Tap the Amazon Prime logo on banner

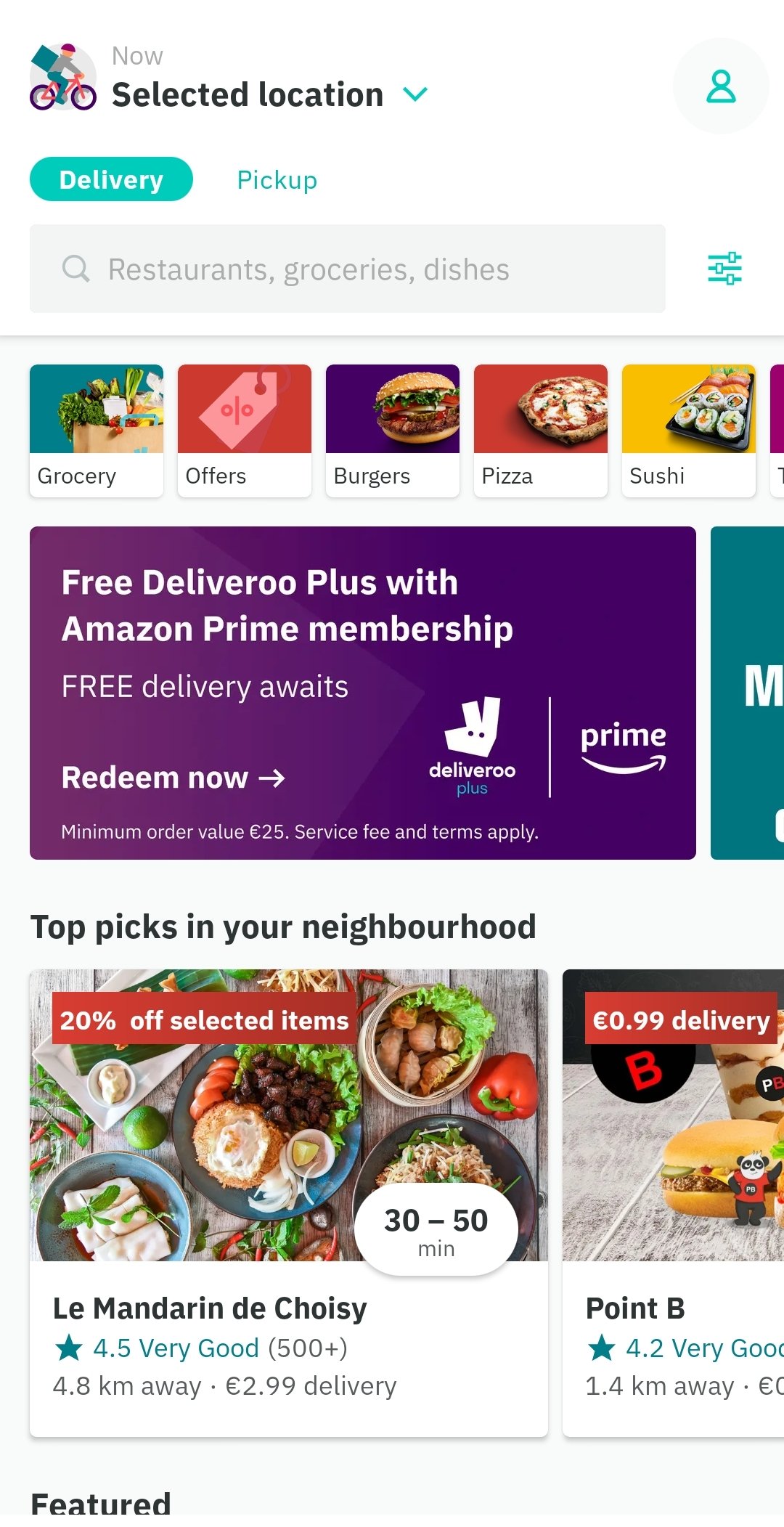click(x=623, y=746)
